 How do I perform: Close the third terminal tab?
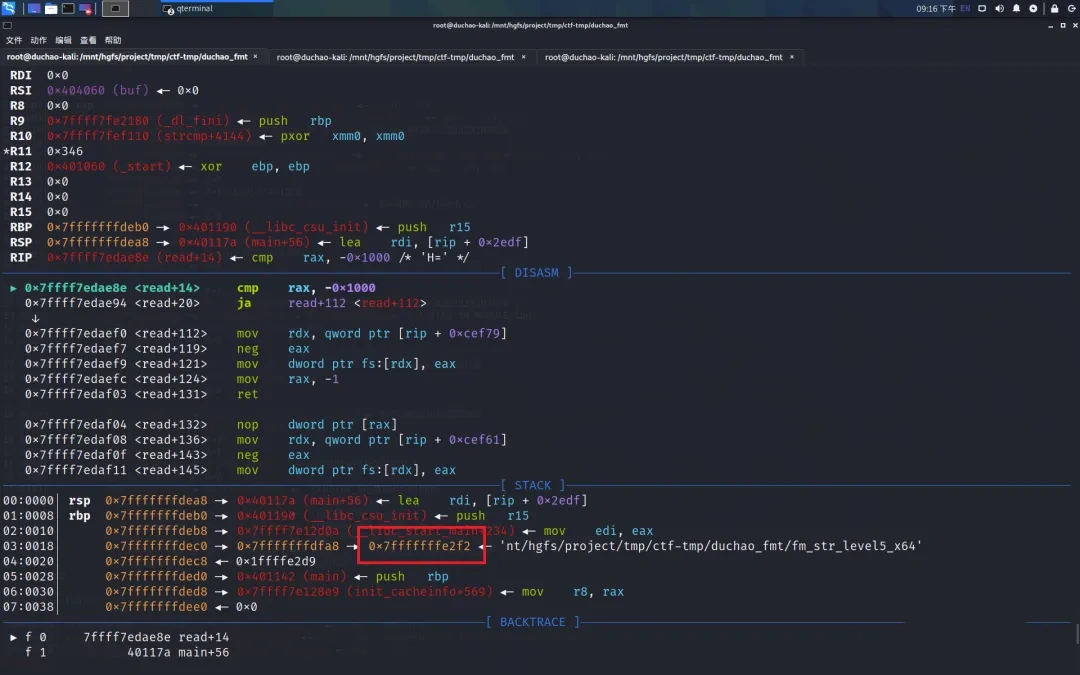(792, 56)
